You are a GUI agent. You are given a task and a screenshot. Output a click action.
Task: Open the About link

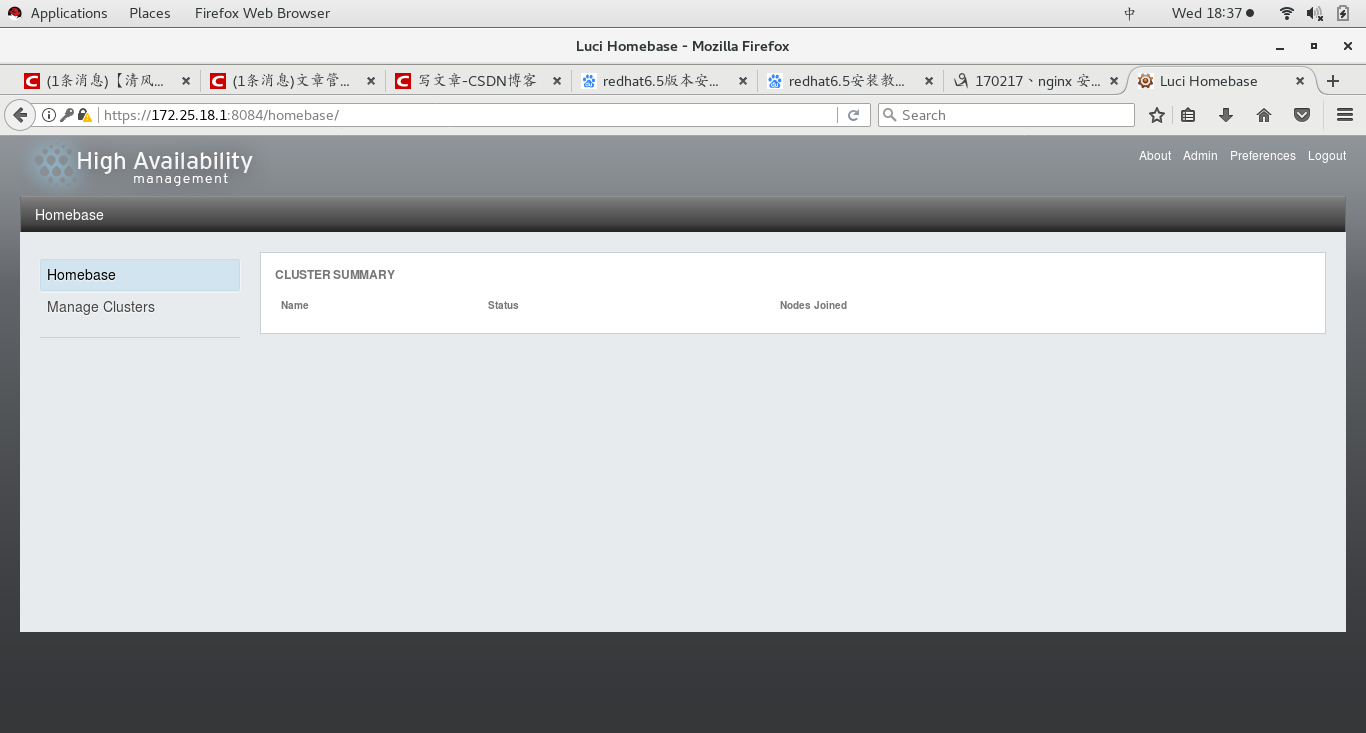1155,156
